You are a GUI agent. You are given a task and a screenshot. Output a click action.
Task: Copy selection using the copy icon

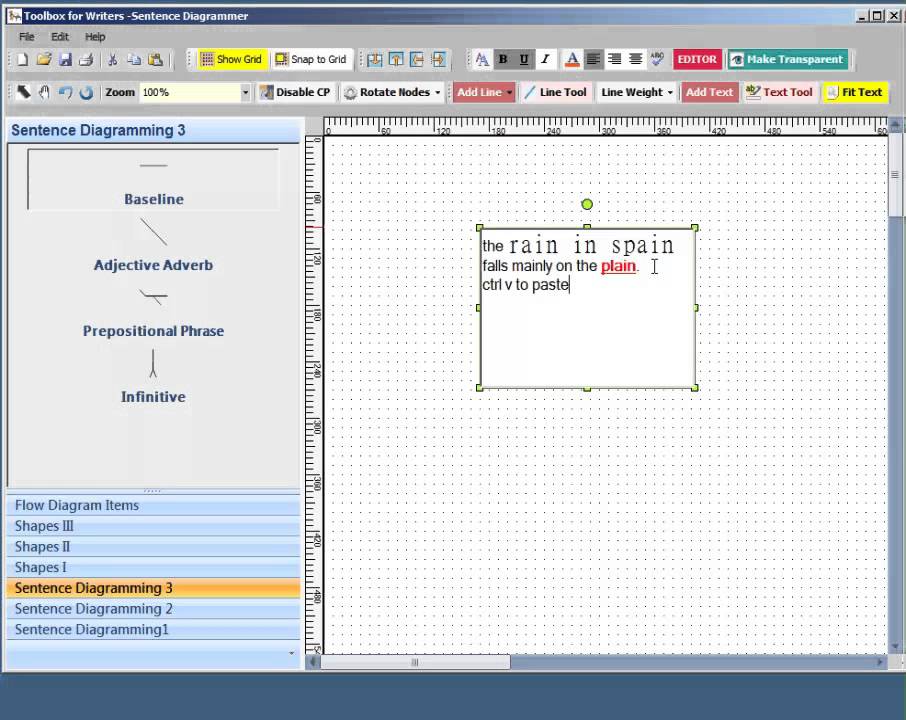134,60
